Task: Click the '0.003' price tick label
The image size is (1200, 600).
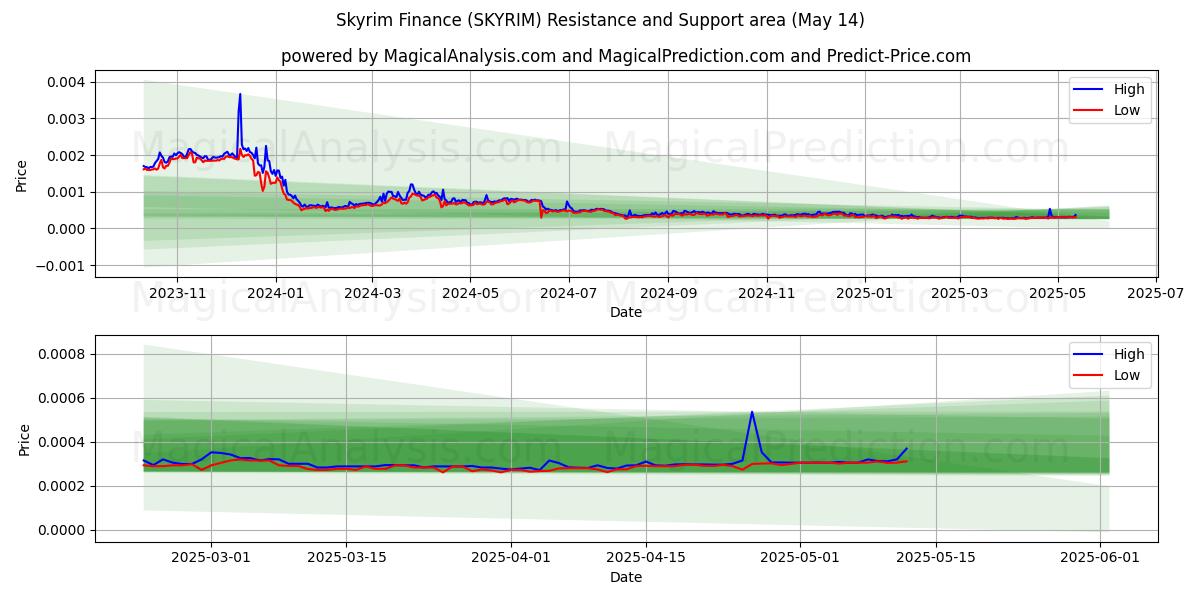Action: 67,119
